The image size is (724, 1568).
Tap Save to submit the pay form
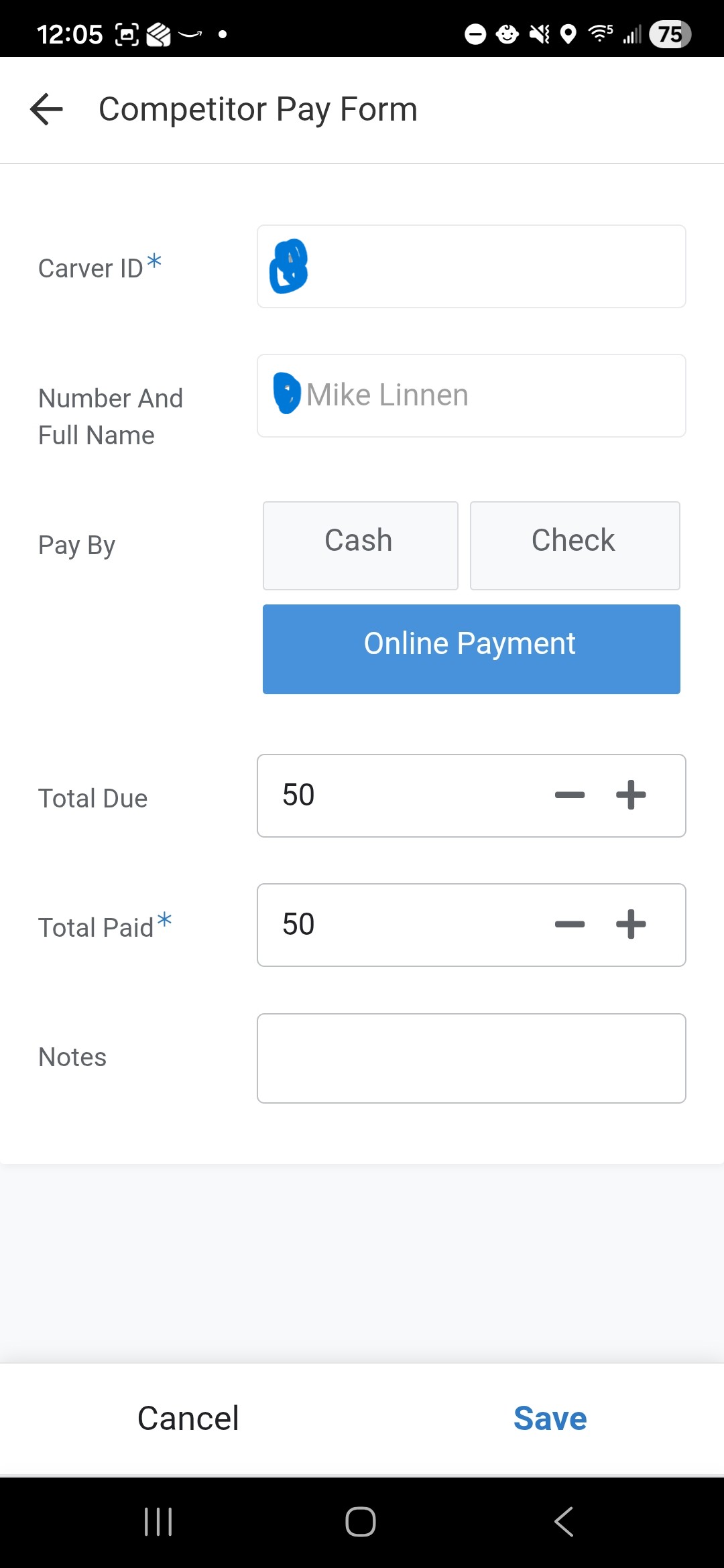[550, 1417]
